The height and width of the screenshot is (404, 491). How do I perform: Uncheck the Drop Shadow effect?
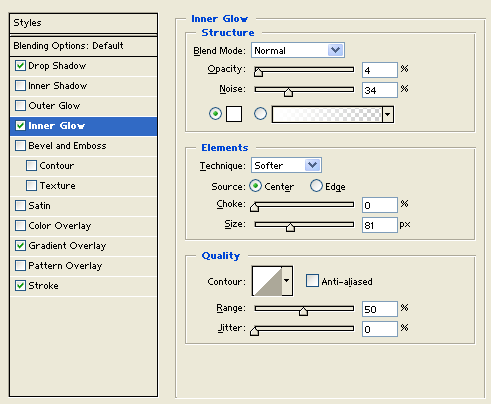[x=20, y=66]
